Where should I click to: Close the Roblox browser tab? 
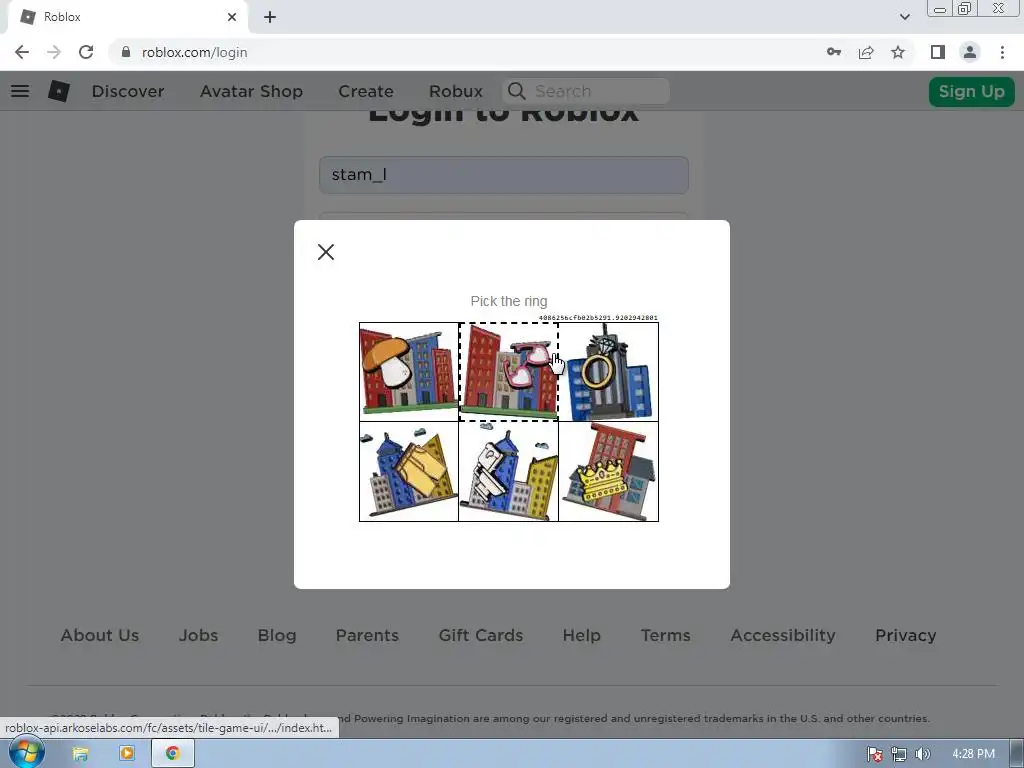(x=232, y=17)
